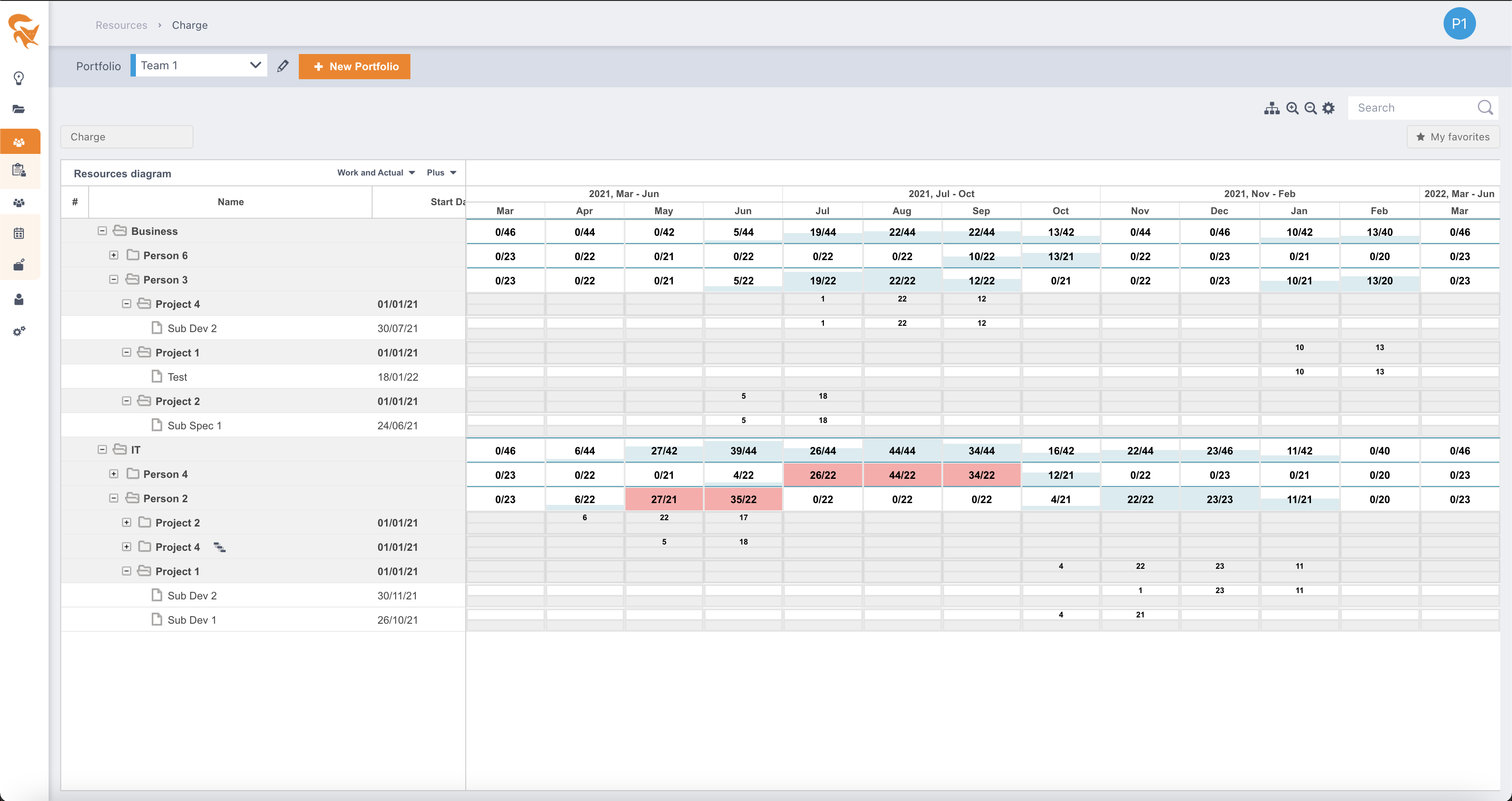This screenshot has width=1512, height=801.
Task: Open the Team 1 portfolio dropdown
Action: [x=199, y=65]
